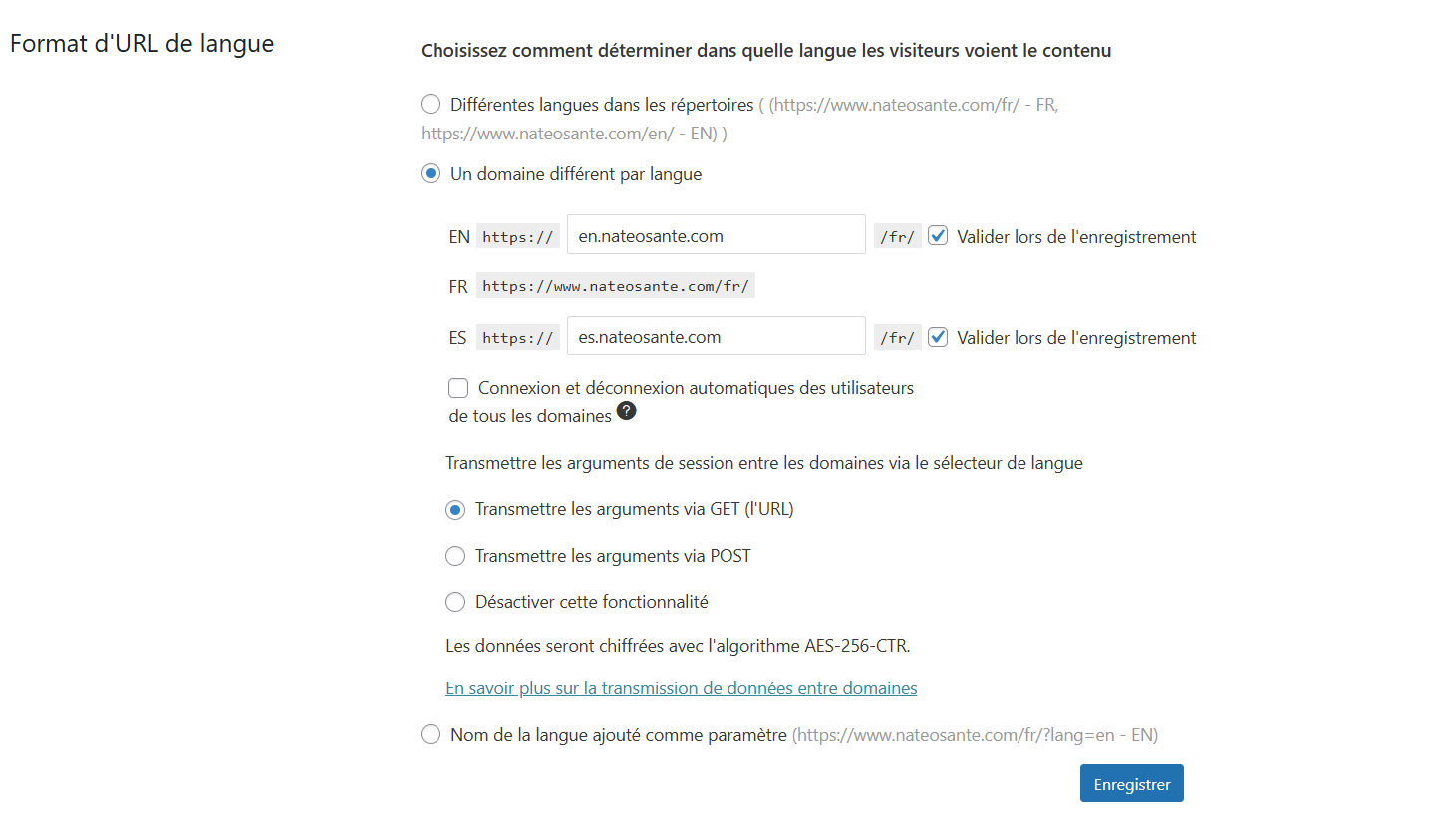This screenshot has height=818, width=1456.
Task: Select 'Différentes langues dans les répertoires' option
Action: (431, 104)
